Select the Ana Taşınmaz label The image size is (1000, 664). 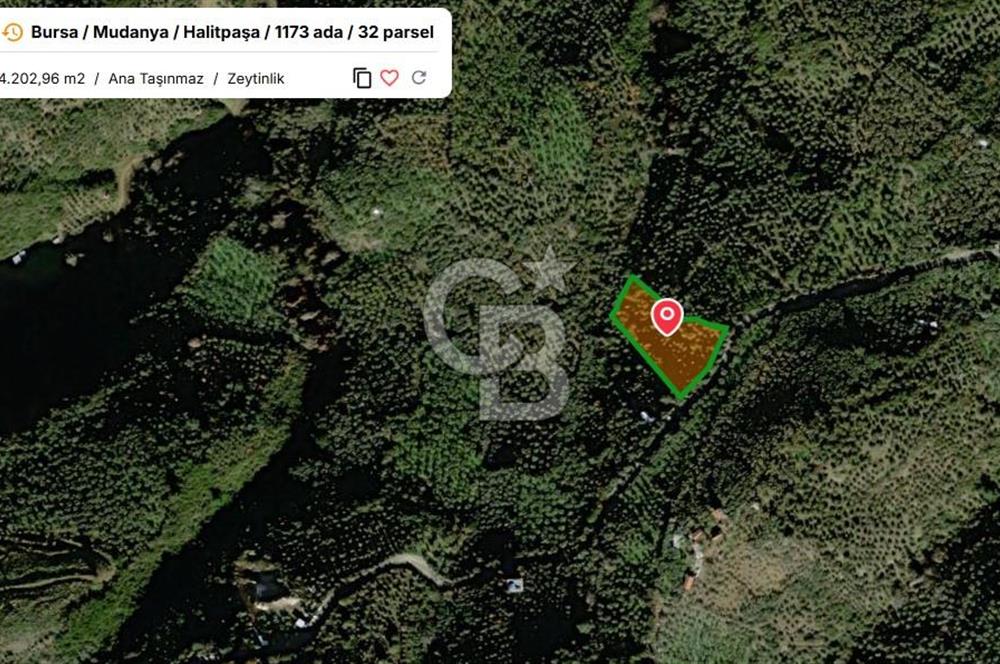click(156, 78)
